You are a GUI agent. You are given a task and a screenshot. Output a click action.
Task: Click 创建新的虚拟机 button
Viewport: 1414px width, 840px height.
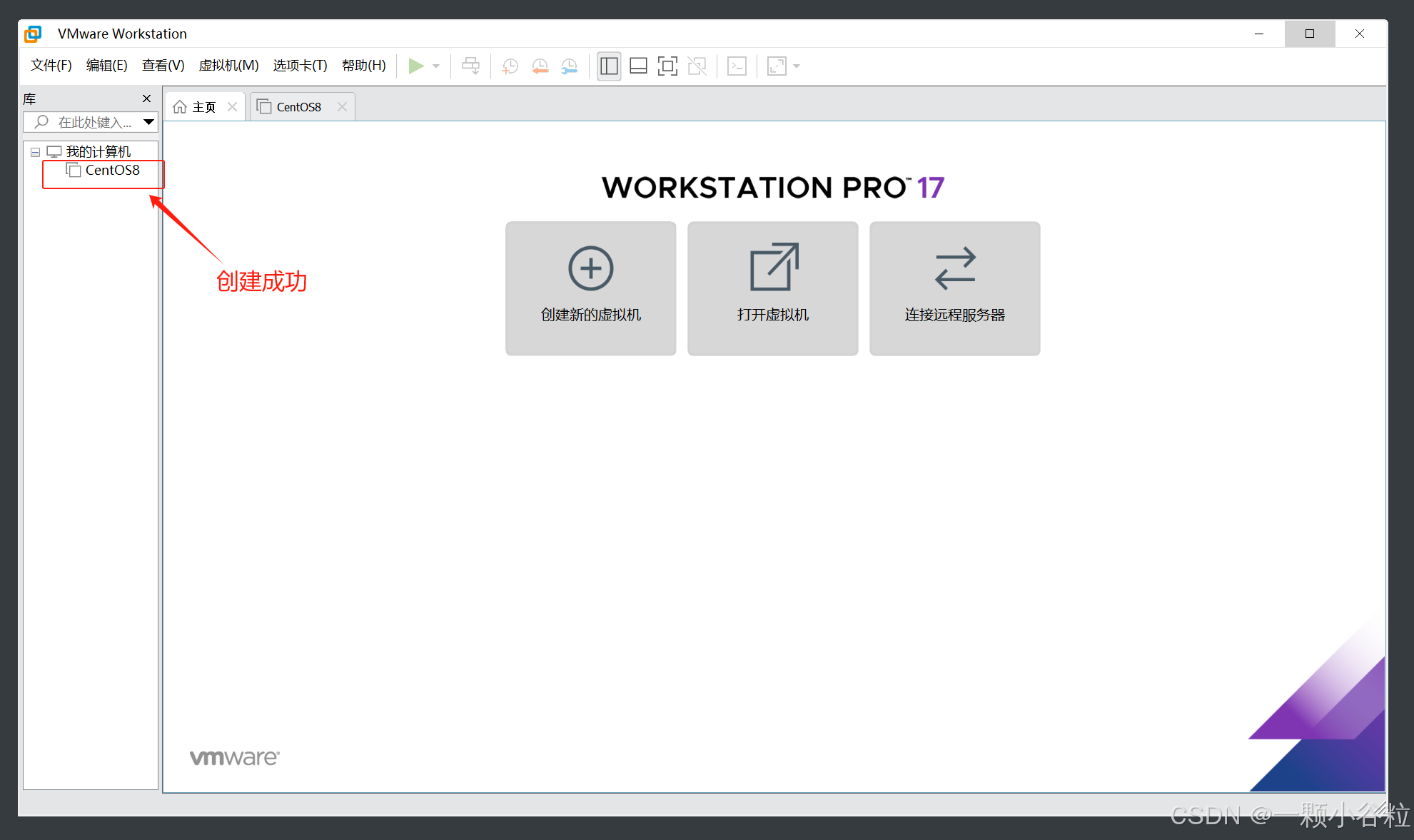click(591, 288)
